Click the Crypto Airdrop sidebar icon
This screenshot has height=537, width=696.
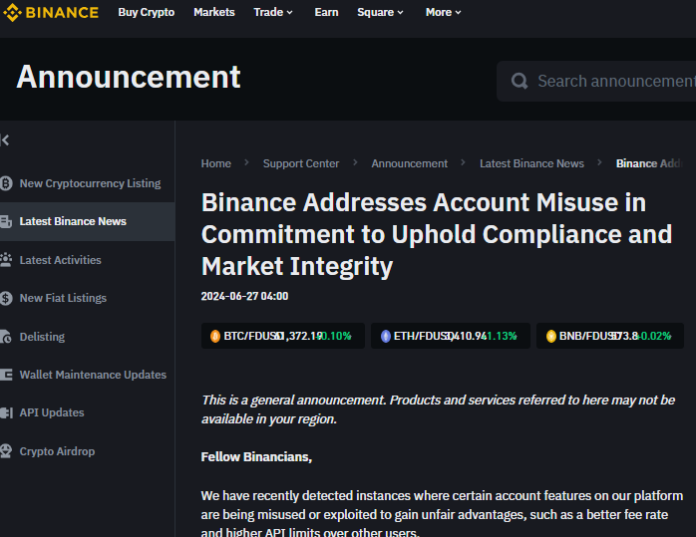pyautogui.click(x=6, y=452)
